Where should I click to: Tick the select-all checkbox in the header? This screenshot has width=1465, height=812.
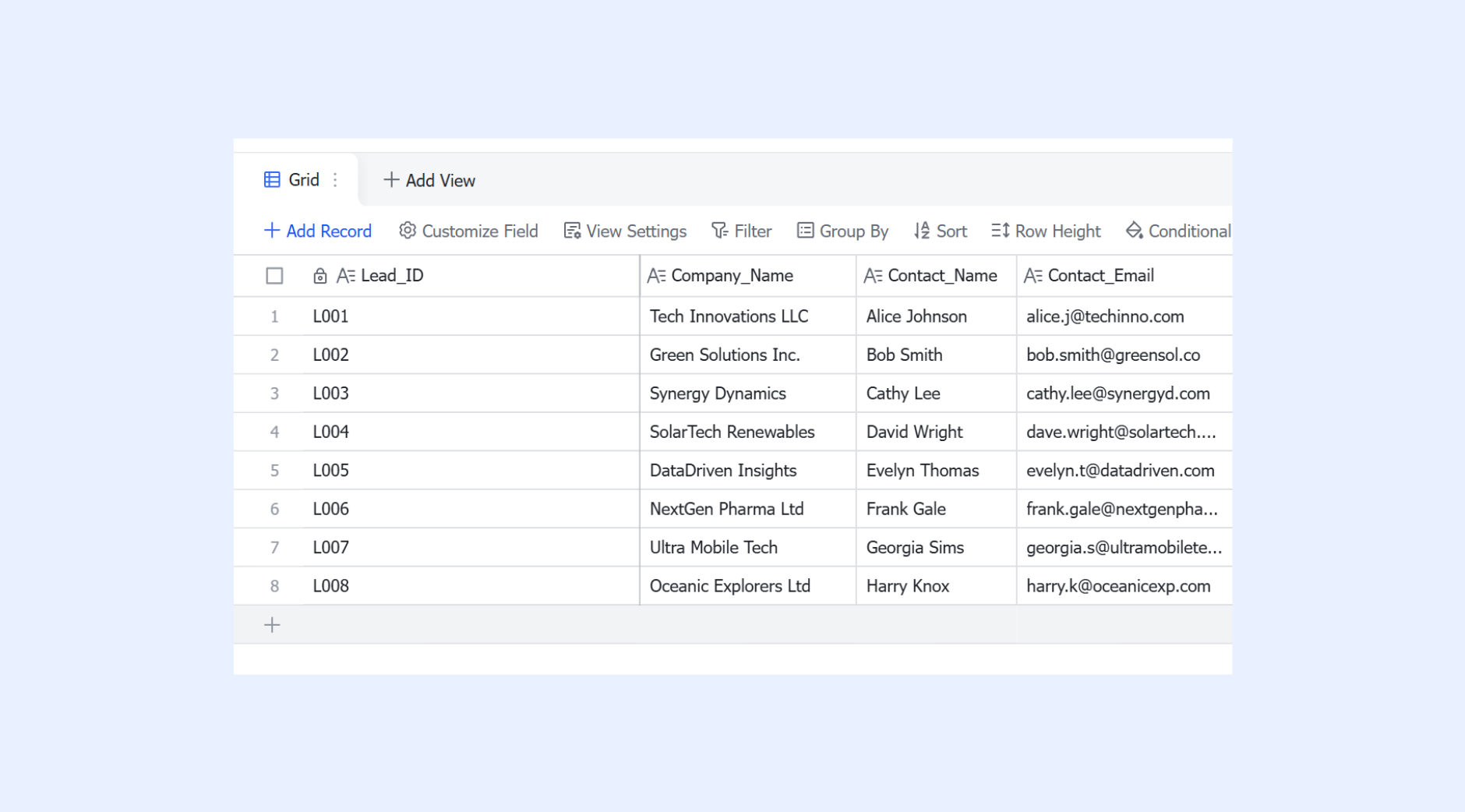point(274,276)
